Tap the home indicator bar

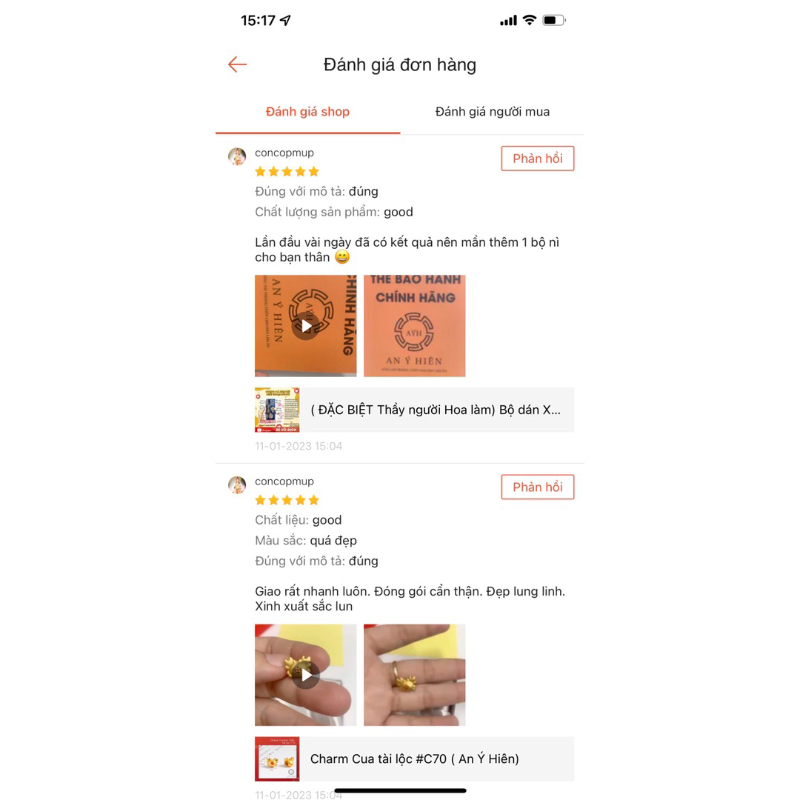(400, 791)
